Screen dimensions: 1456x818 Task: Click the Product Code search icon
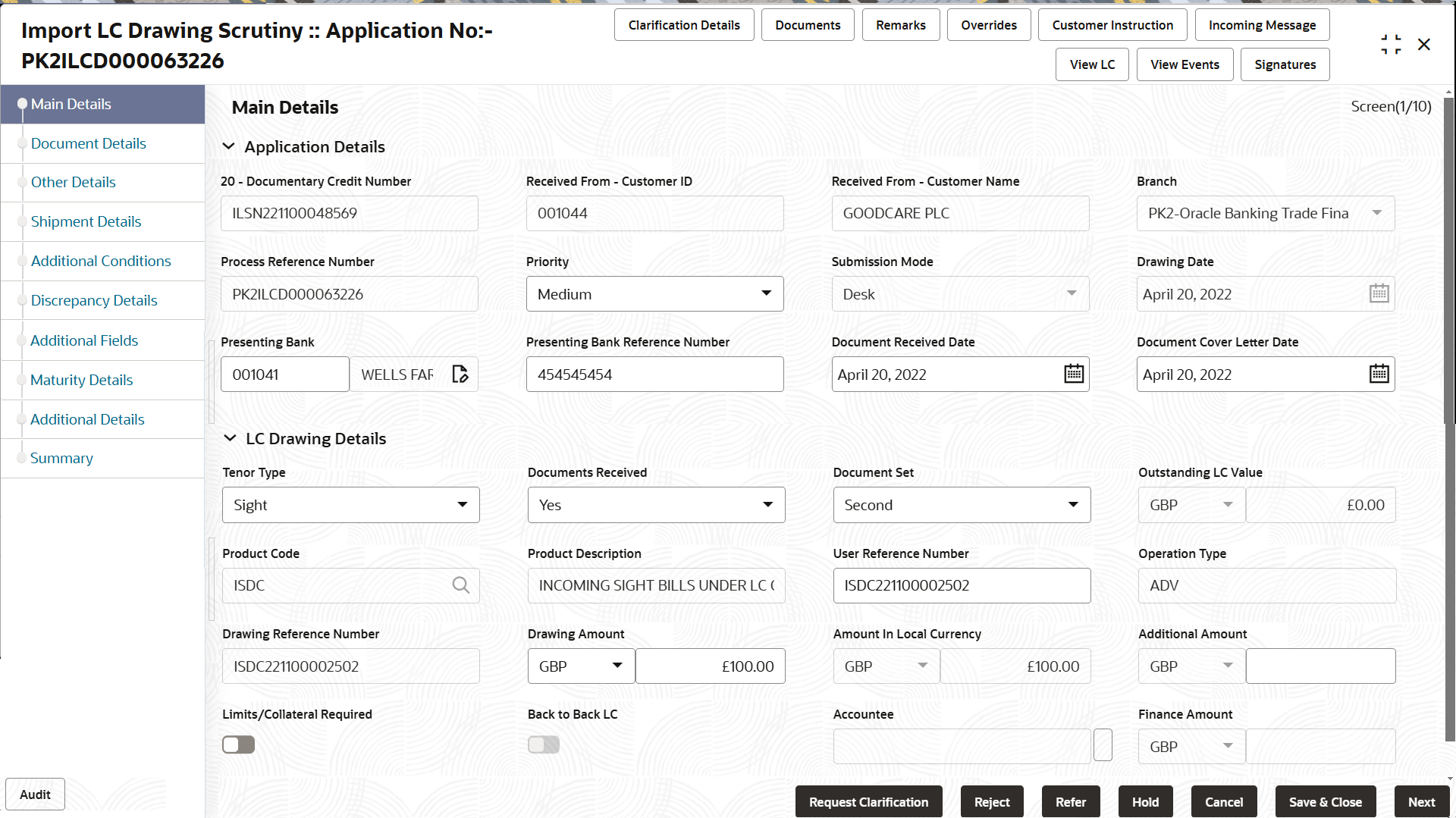tap(461, 585)
